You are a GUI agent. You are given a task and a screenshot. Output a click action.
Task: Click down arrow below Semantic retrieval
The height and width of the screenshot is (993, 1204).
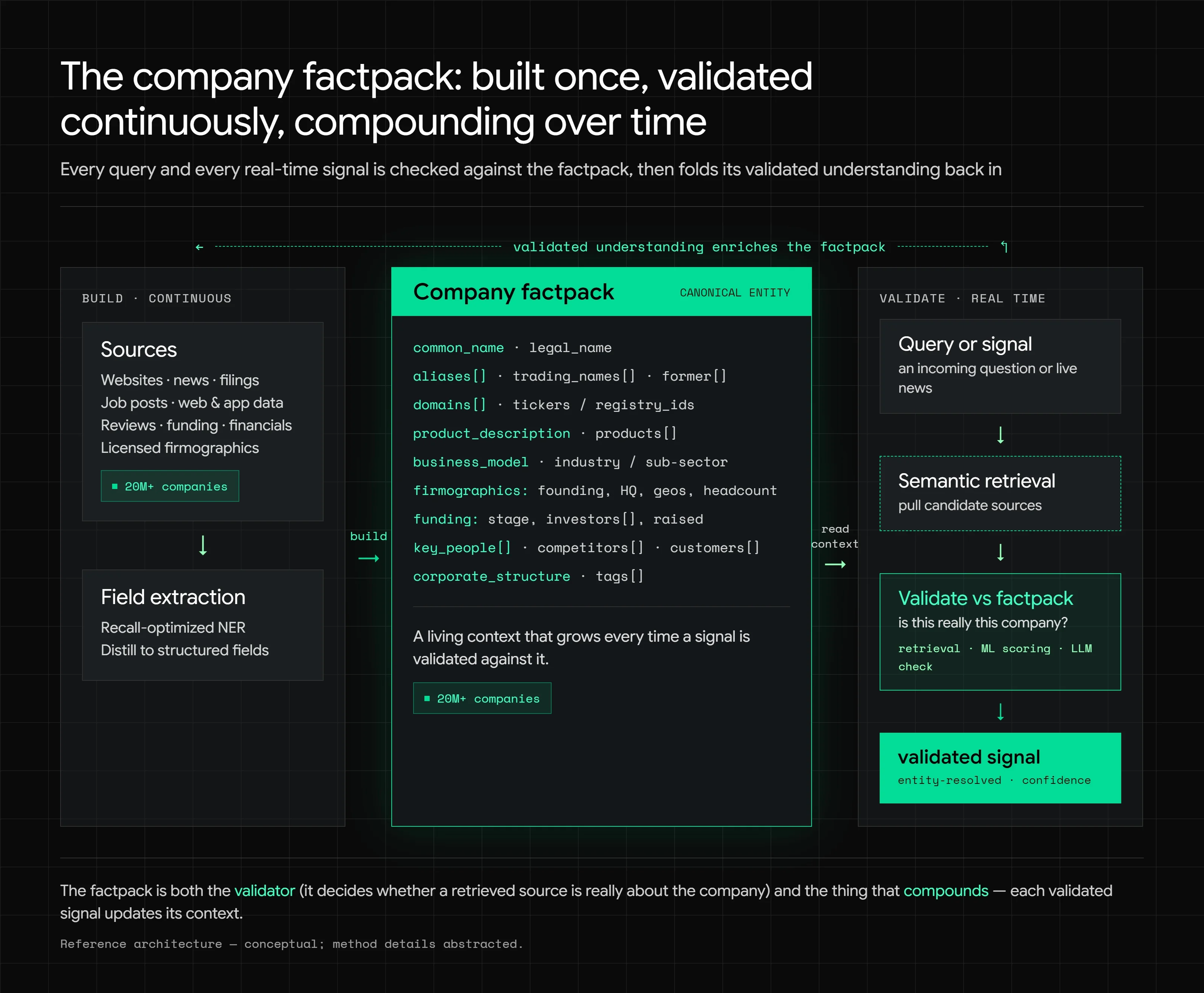click(1000, 553)
